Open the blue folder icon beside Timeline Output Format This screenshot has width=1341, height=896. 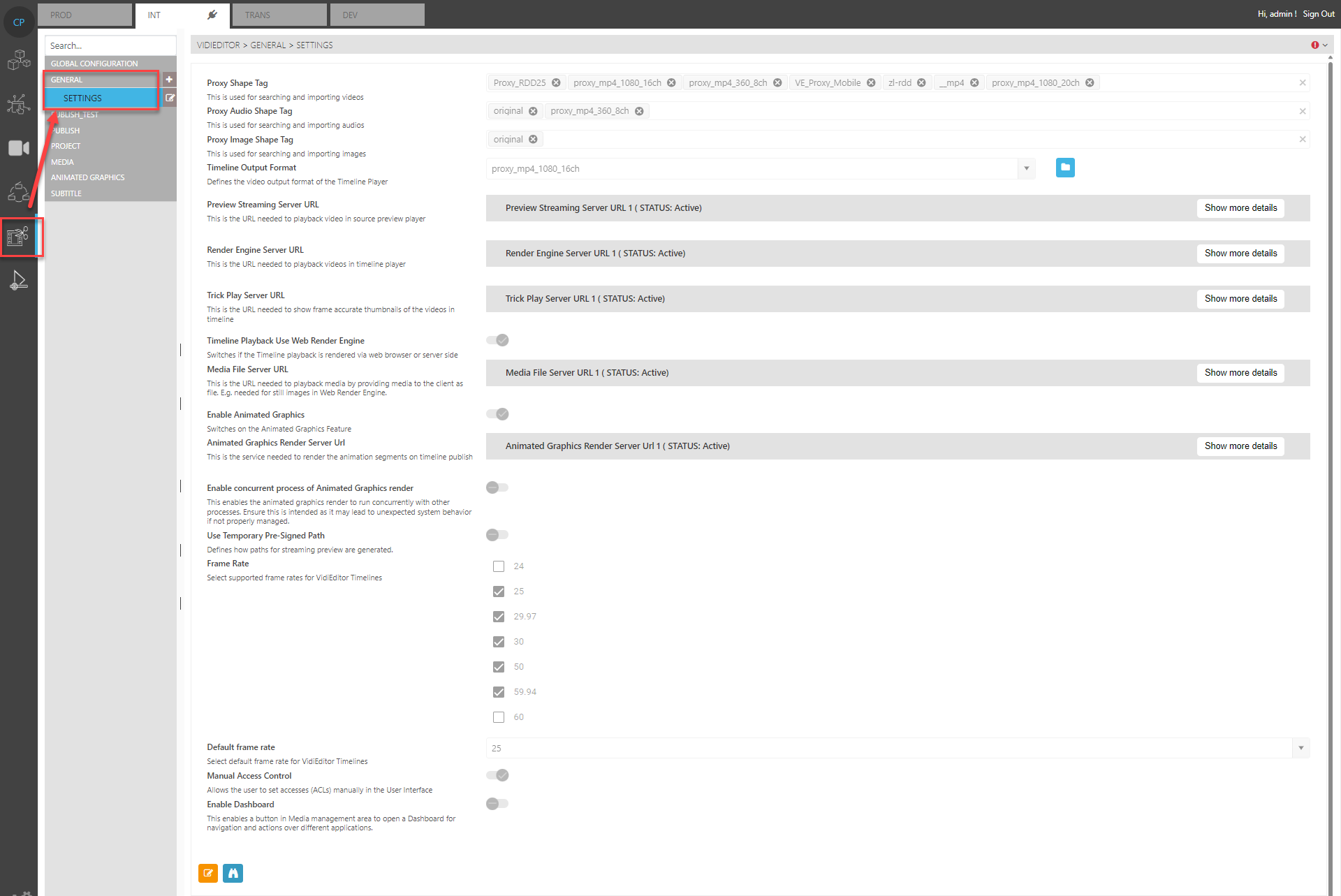point(1065,168)
